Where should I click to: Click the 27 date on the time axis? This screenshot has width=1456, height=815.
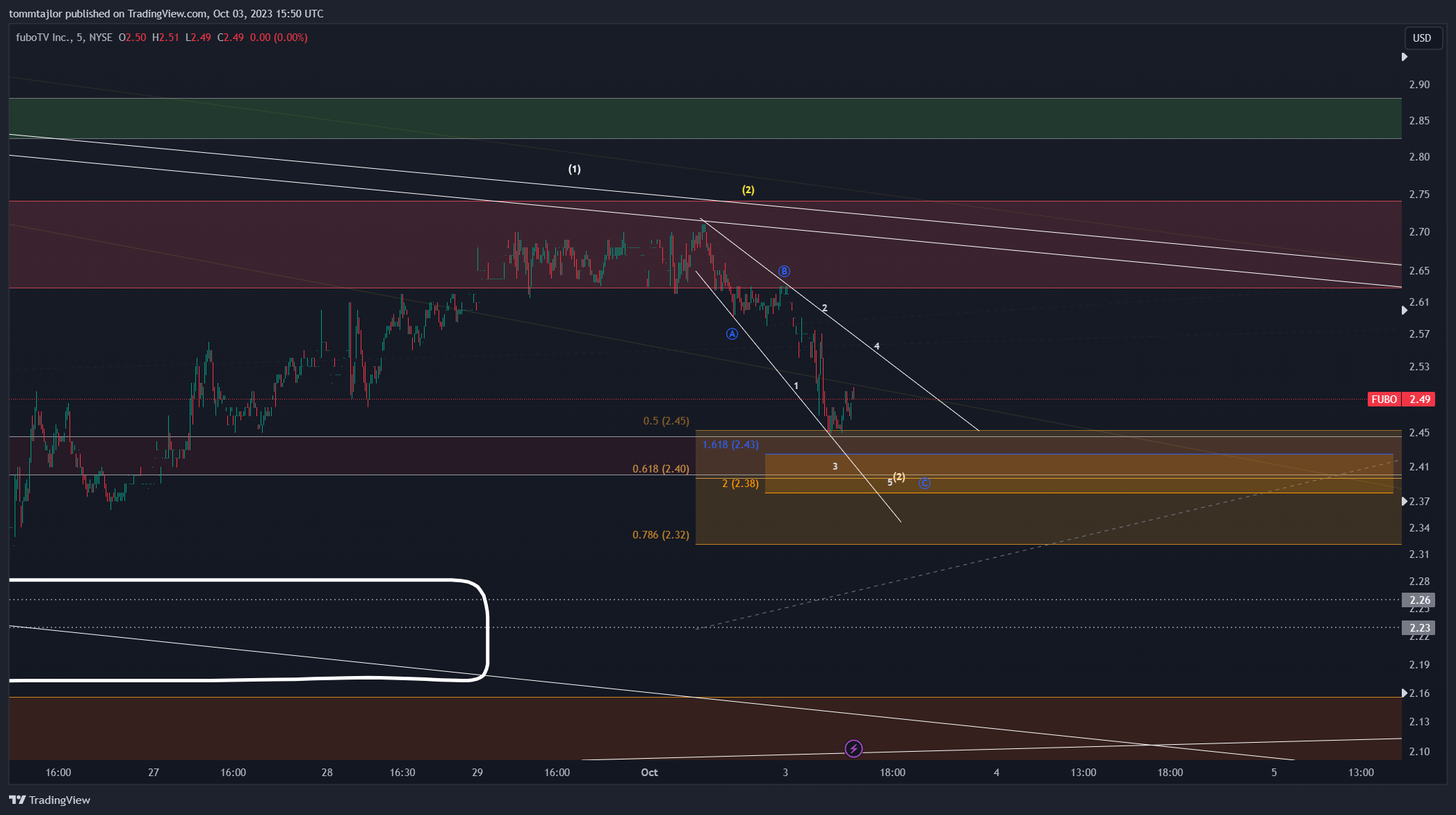(154, 773)
